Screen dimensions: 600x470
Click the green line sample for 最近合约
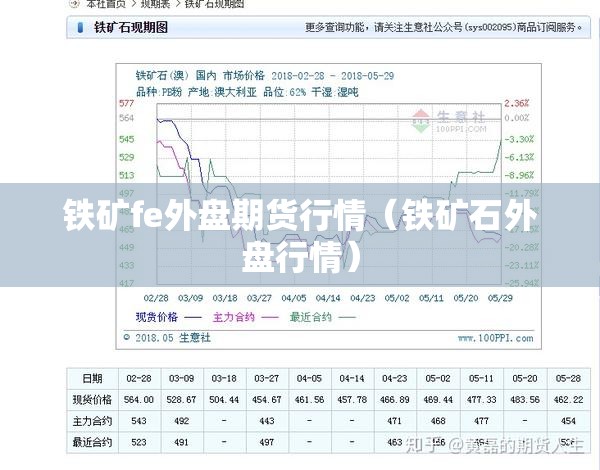point(347,317)
